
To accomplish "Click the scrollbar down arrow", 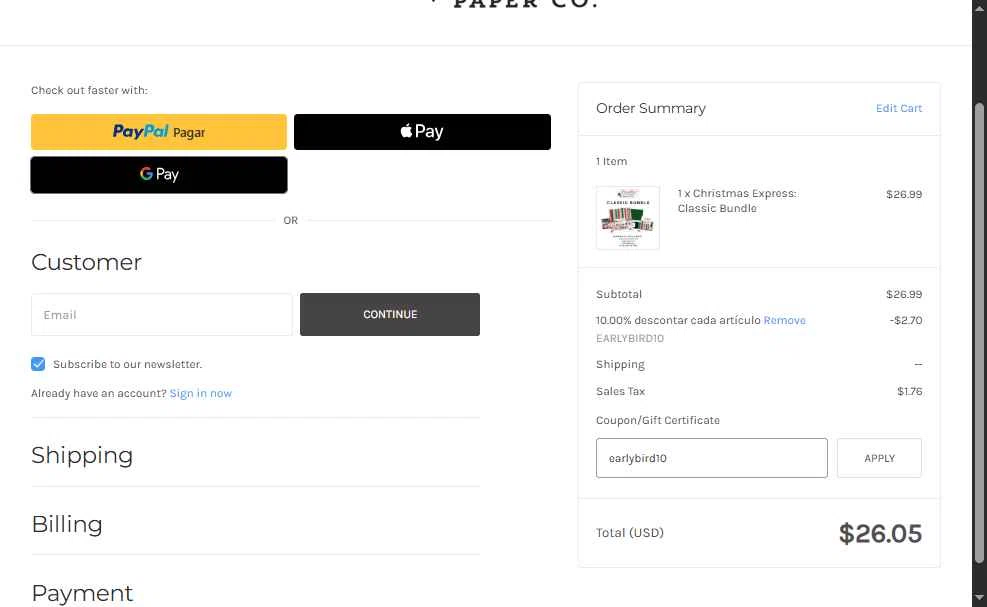I will [979, 598].
